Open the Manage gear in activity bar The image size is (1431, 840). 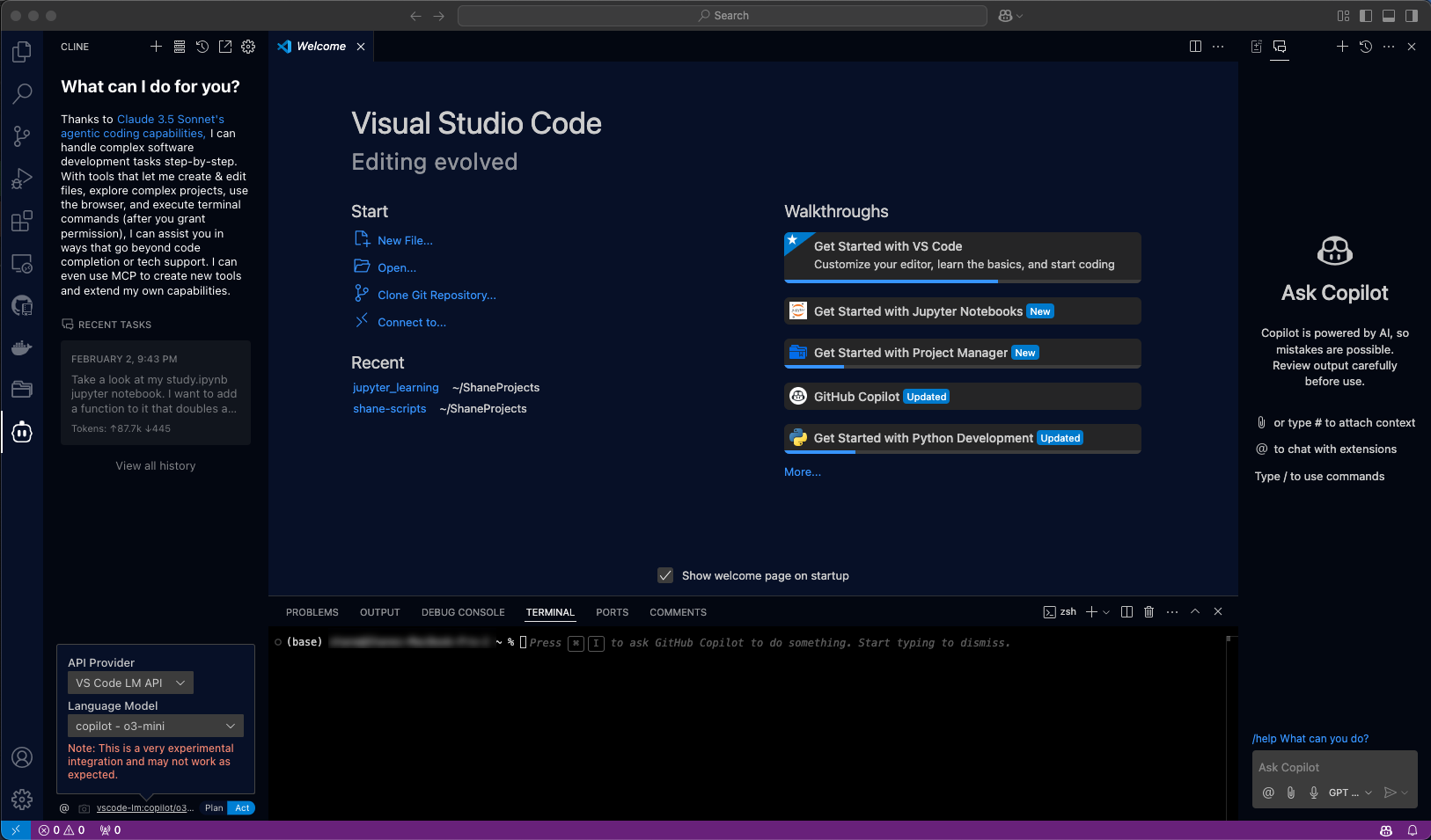pos(22,800)
